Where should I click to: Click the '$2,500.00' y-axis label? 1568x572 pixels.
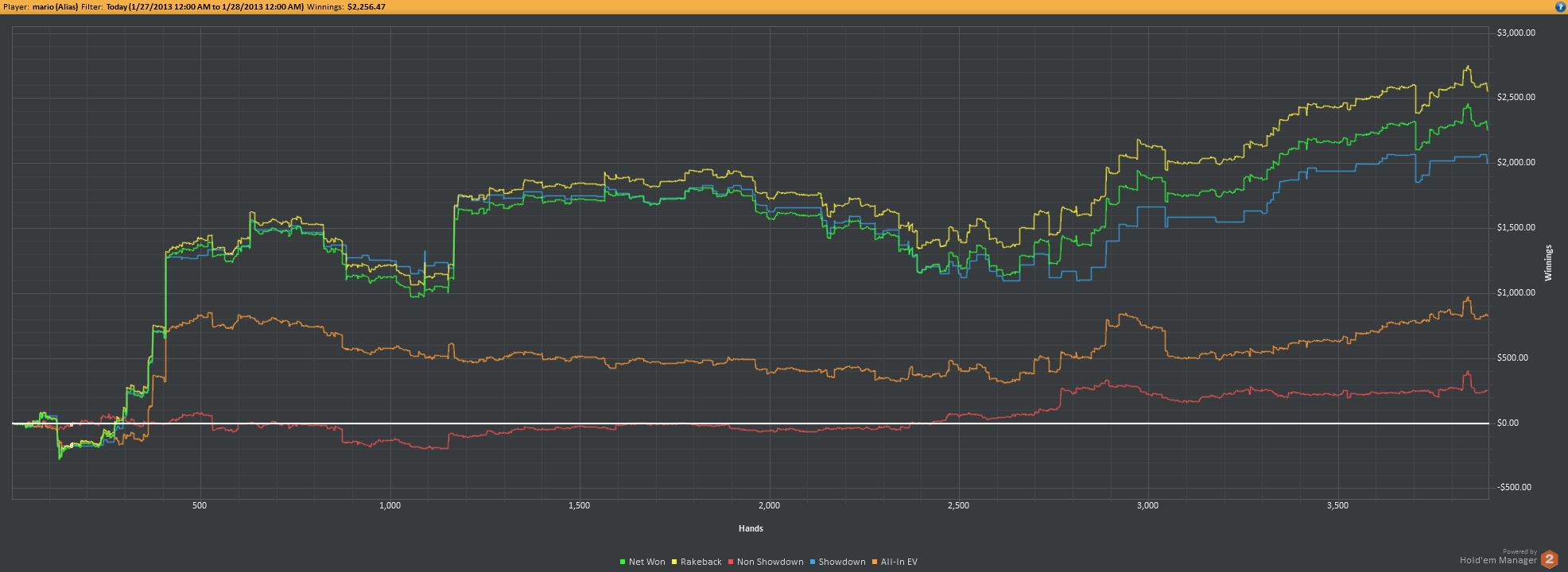pyautogui.click(x=1516, y=98)
